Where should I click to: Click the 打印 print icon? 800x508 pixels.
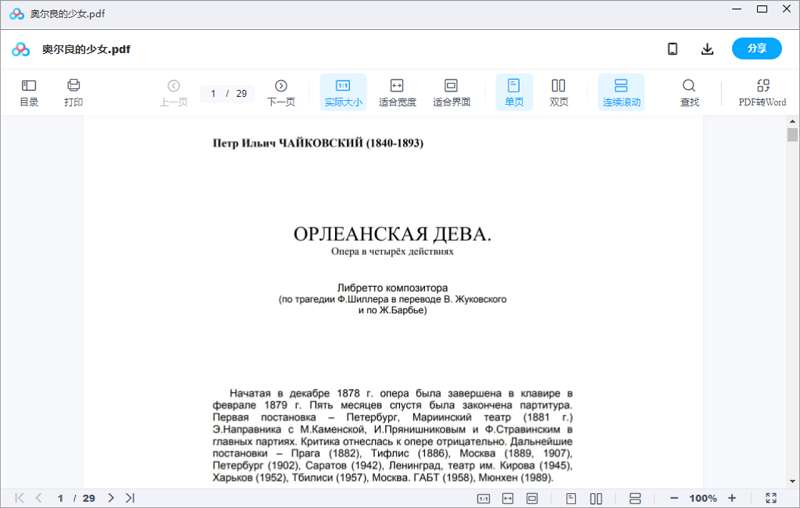click(x=73, y=93)
